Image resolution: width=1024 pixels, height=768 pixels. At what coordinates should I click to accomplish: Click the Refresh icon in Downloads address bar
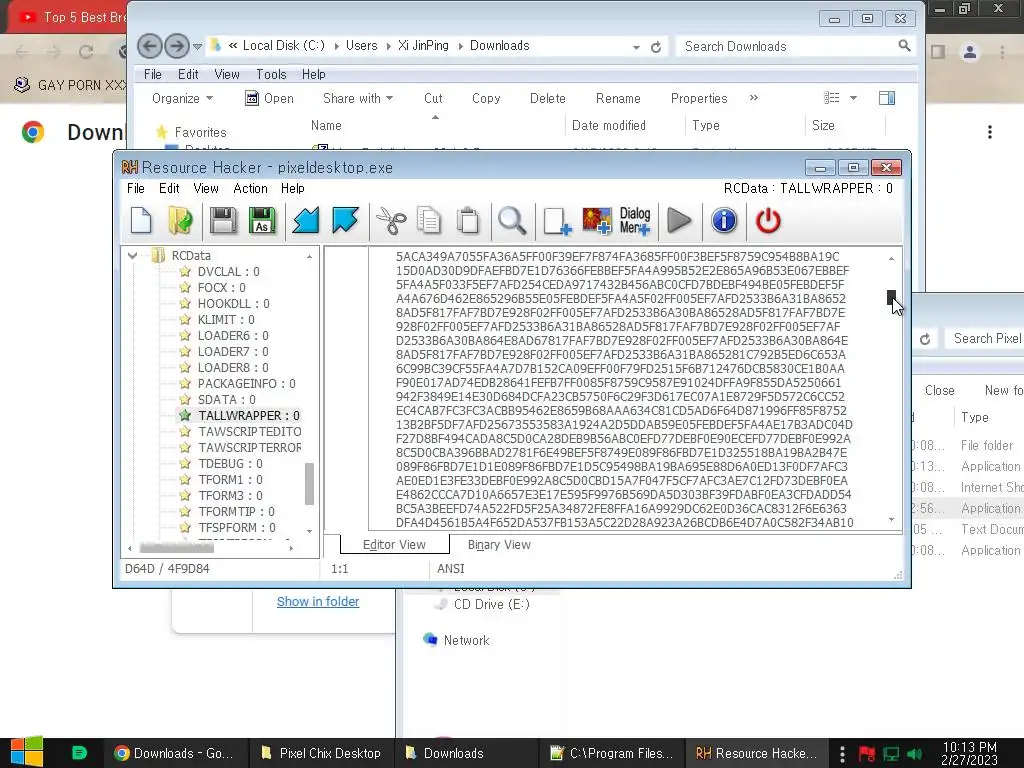[x=656, y=47]
